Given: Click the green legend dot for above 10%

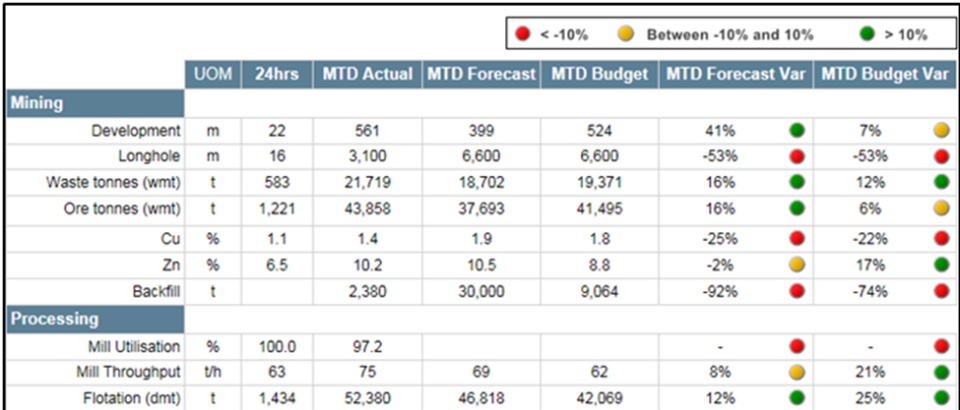Looking at the screenshot, I should tap(867, 35).
